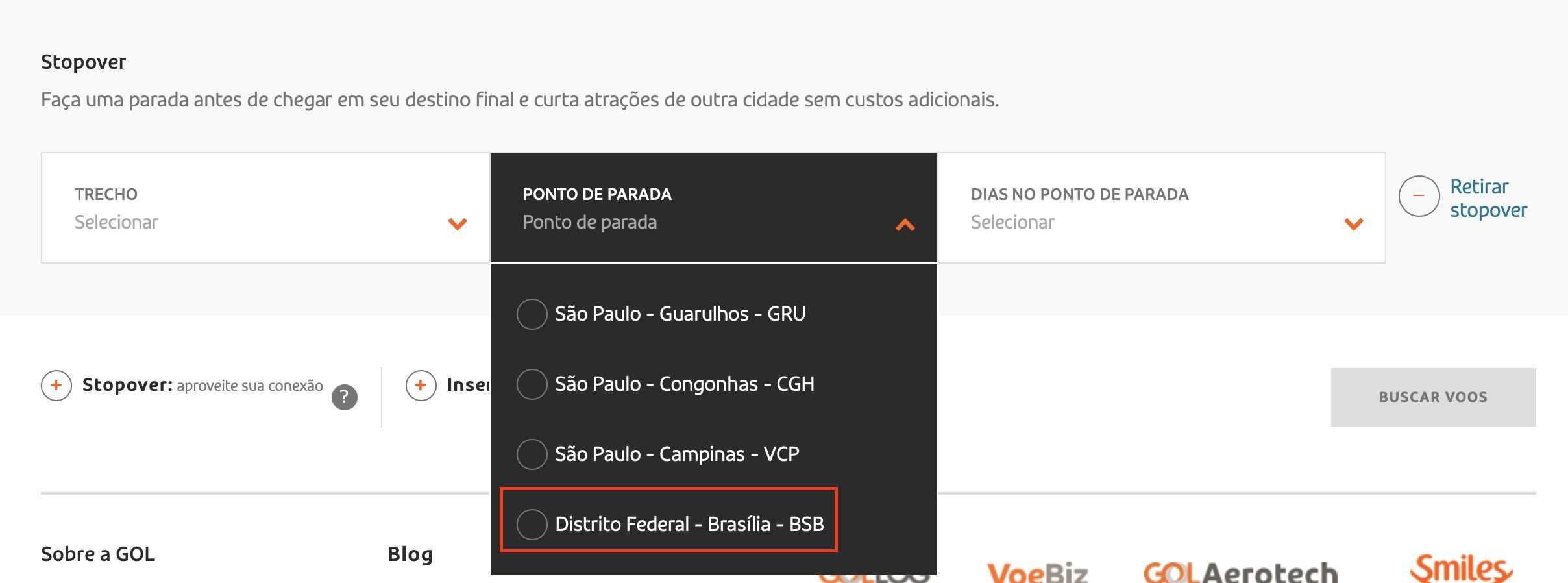Expand the Trecho dropdown chevron
1568x583 pixels.
(458, 224)
